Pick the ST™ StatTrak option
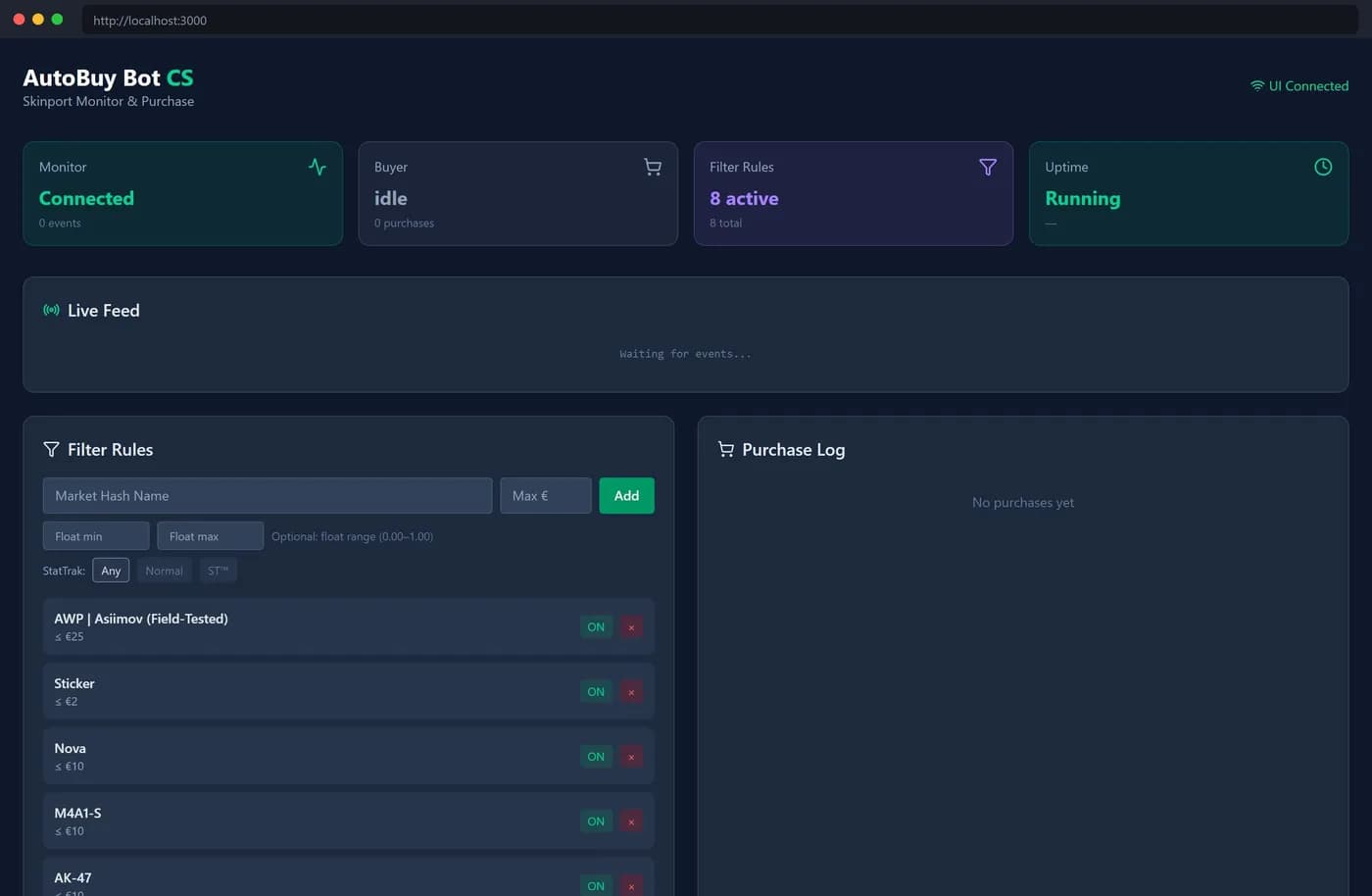Viewport: 1372px width, 896px height. coord(218,571)
